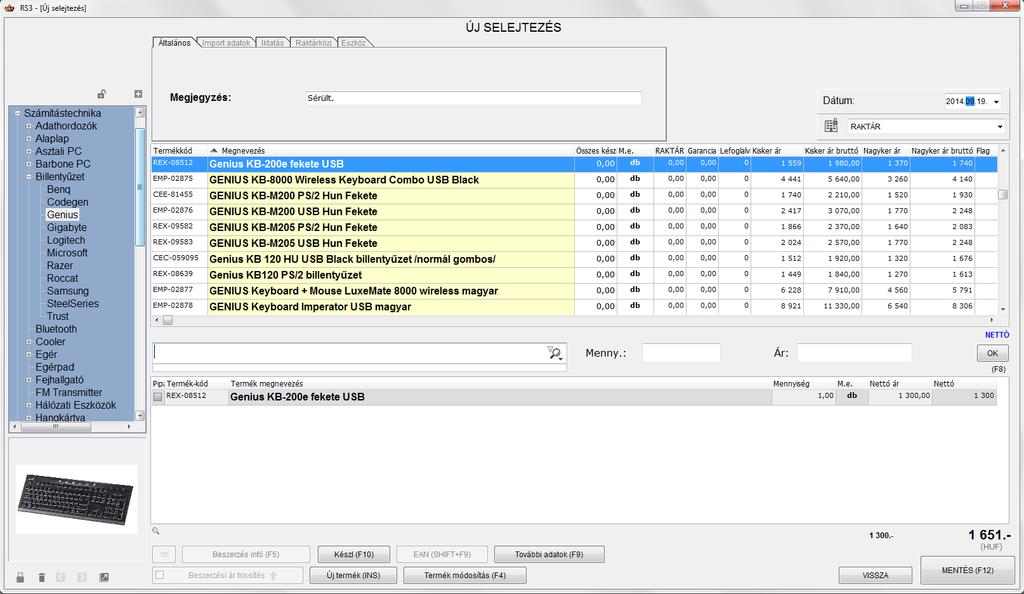1024x594 pixels.
Task: Click the small magnifier icon under the item list
Action: click(x=155, y=531)
